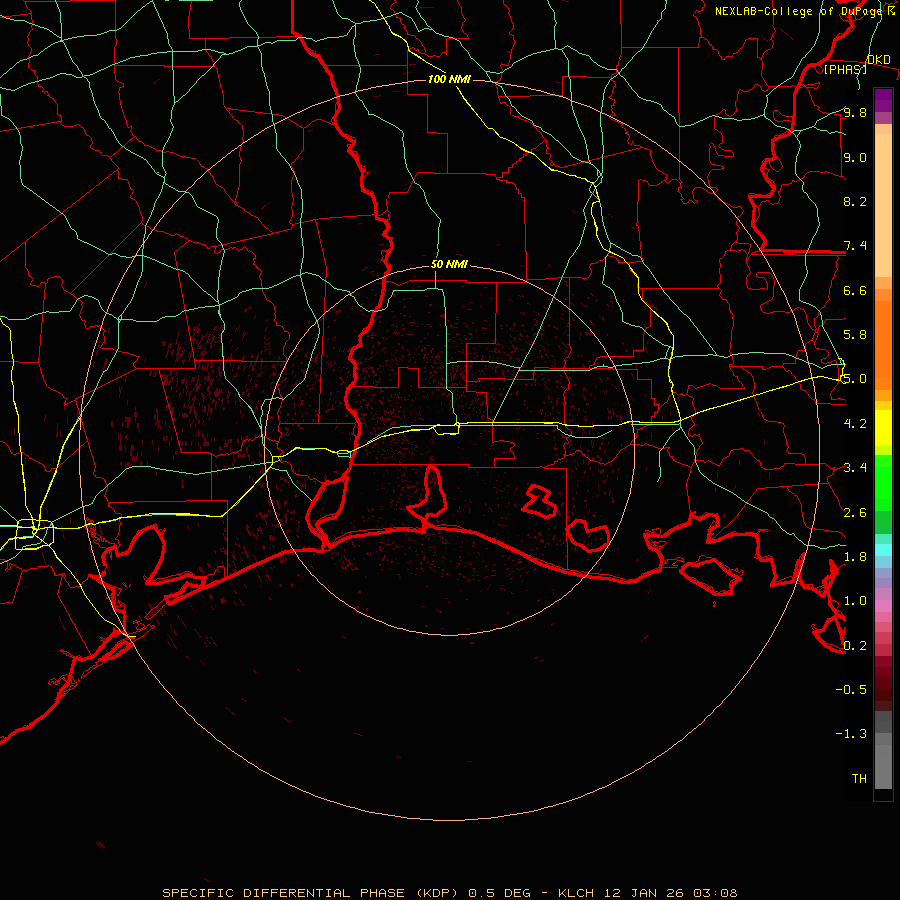The image size is (900, 900).
Task: Click the 4.2 legend value
Action: pos(855,424)
